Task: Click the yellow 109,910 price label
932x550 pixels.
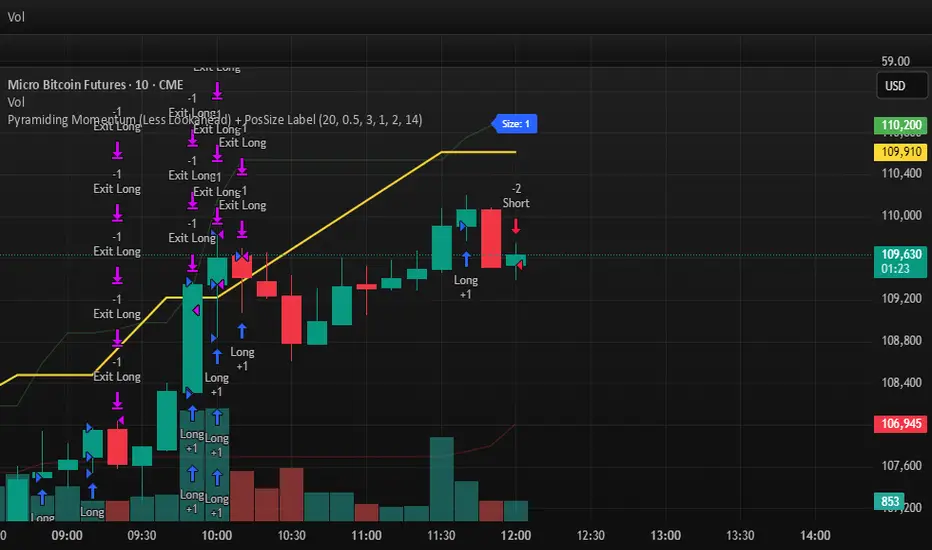Action: pyautogui.click(x=901, y=152)
